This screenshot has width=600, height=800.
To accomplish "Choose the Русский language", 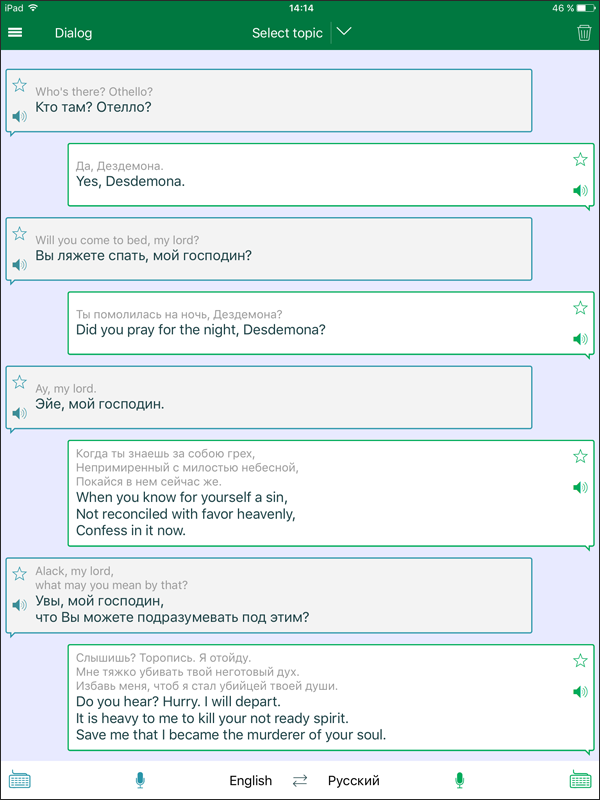I will [x=354, y=781].
